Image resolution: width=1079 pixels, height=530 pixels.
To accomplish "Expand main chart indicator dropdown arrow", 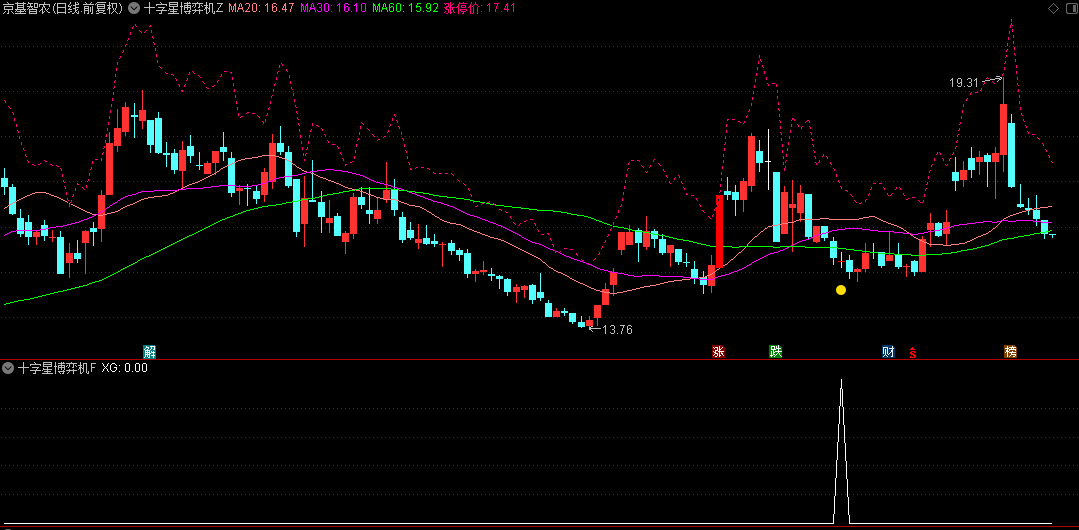I will 133,8.
